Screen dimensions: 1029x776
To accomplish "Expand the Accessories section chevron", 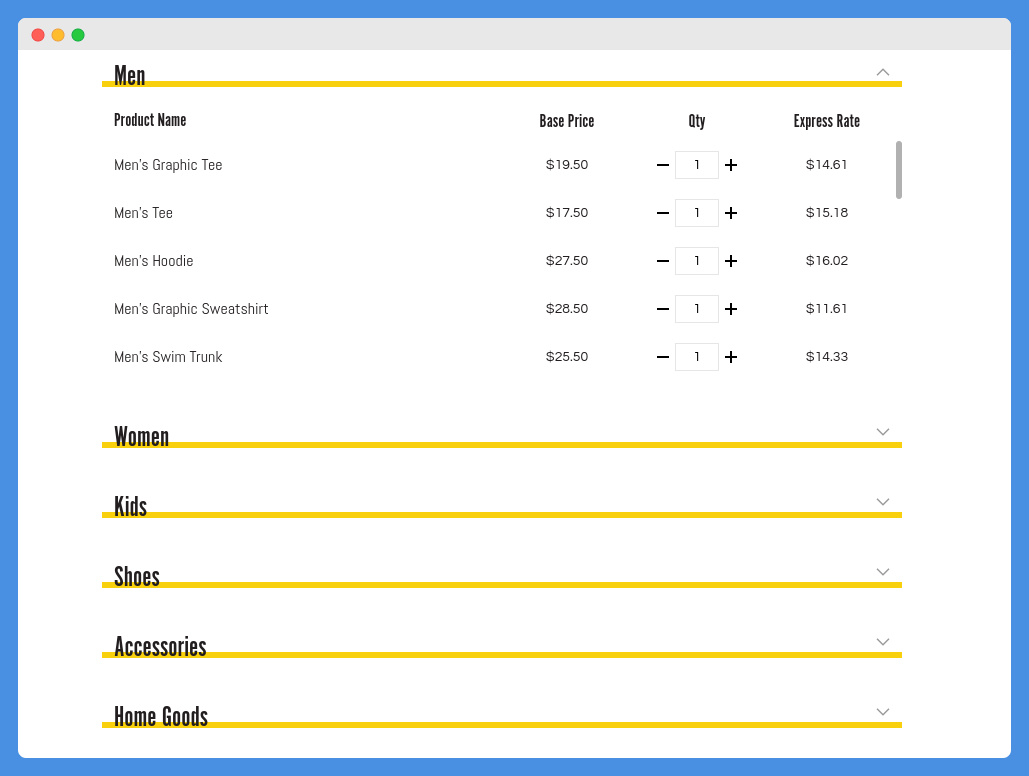I will [883, 641].
